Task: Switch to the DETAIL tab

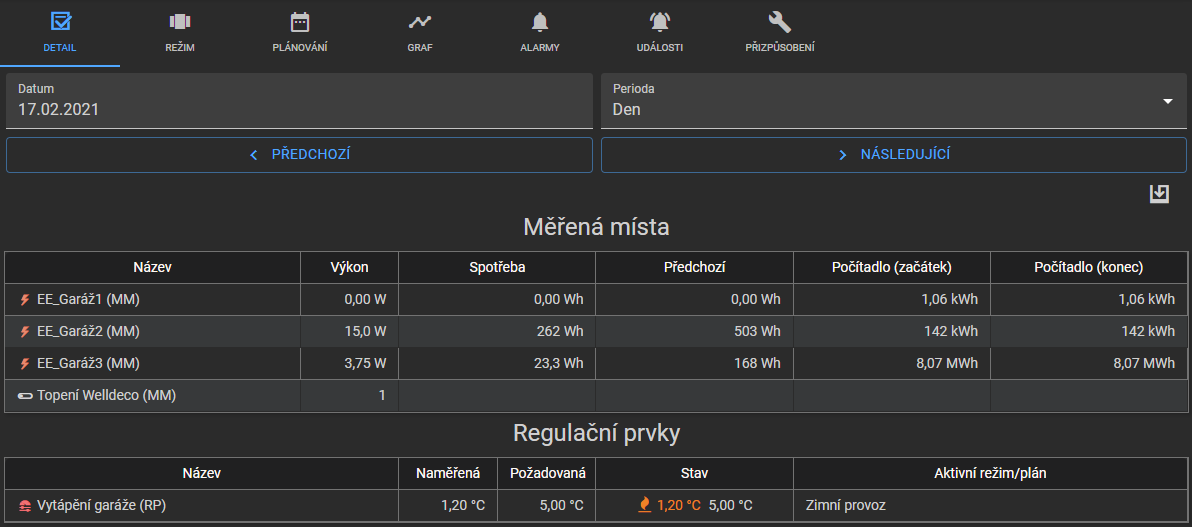Action: click(x=60, y=33)
